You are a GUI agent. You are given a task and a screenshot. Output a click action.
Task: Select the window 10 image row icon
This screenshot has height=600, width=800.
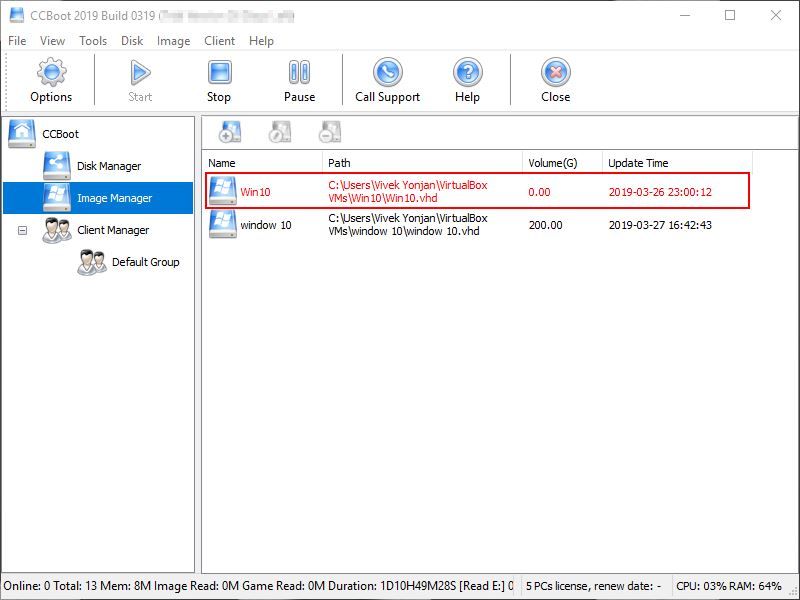(x=222, y=224)
